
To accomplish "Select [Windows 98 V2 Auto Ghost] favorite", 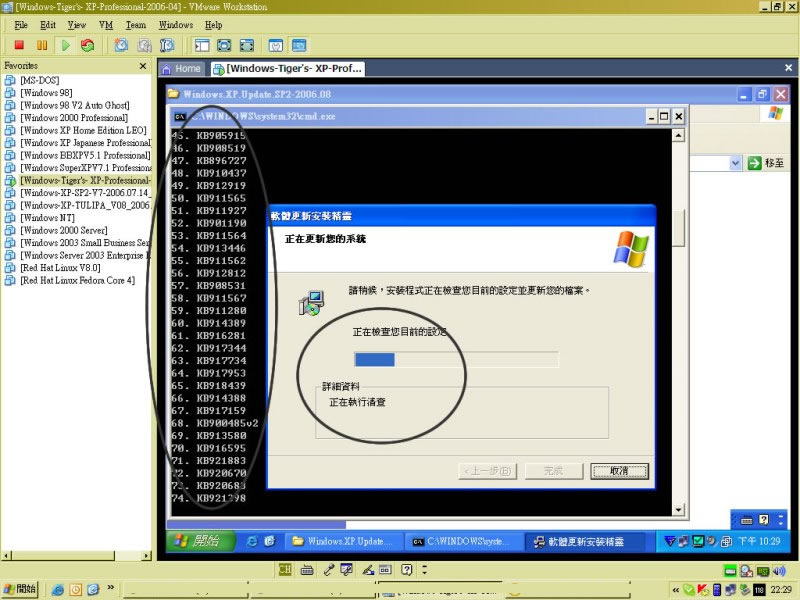I will click(74, 105).
